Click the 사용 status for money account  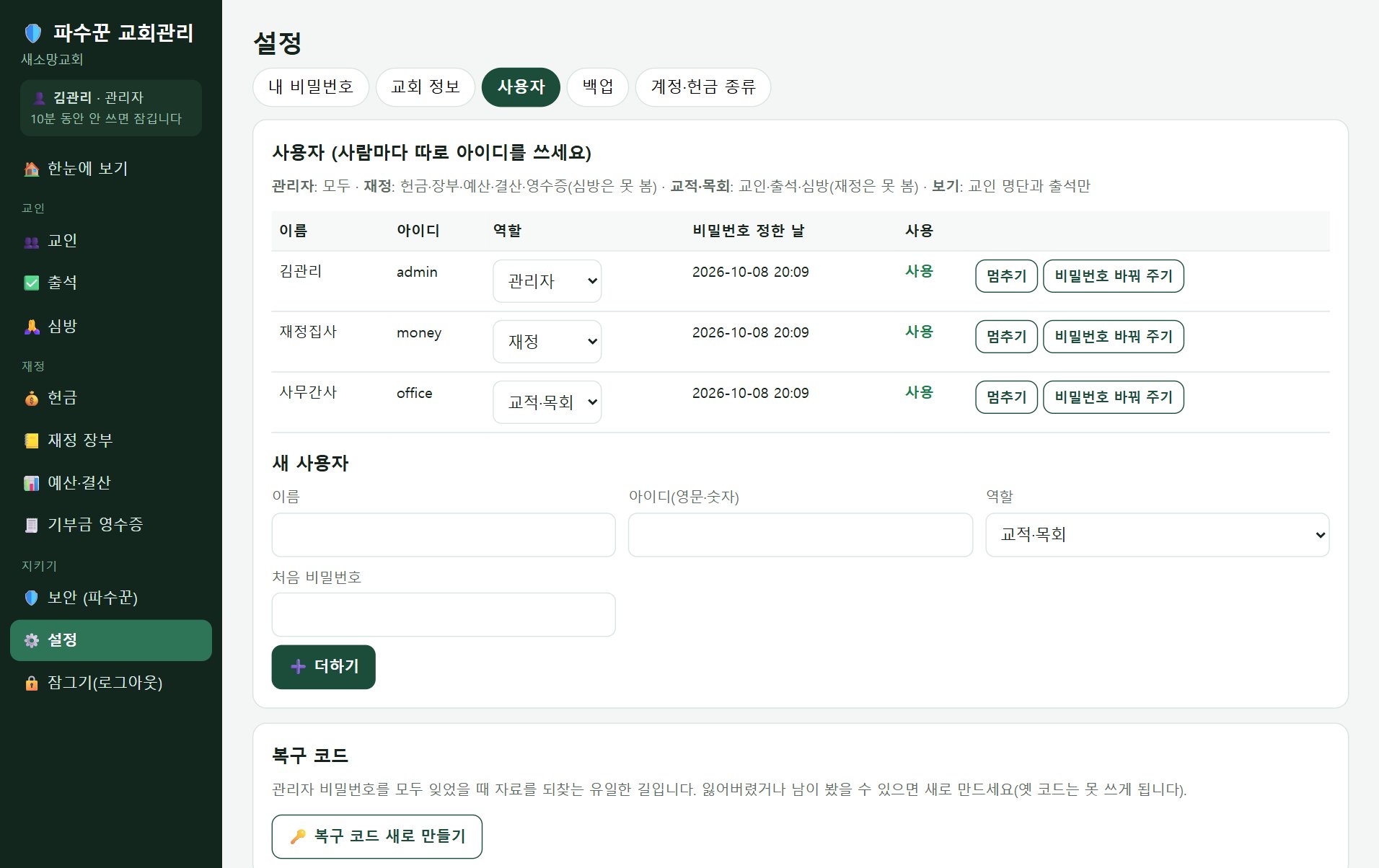point(920,332)
